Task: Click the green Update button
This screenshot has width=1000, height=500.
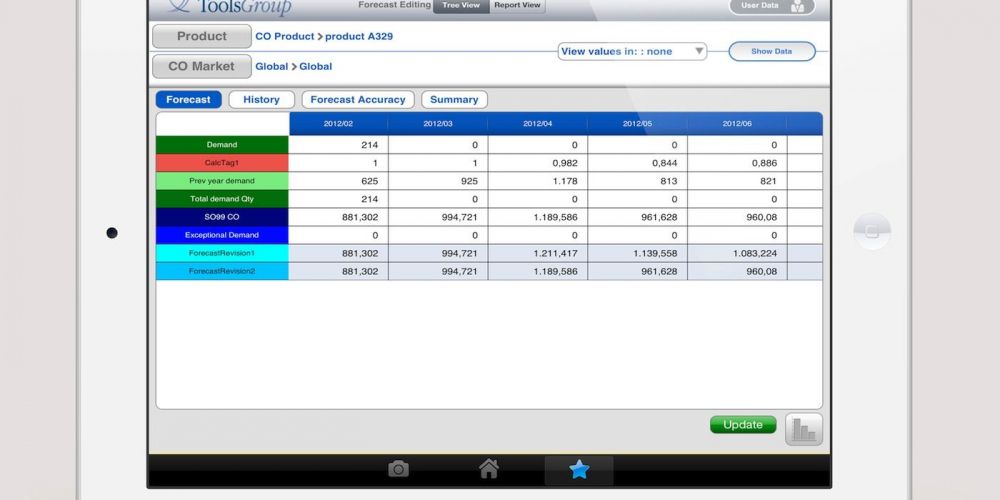Action: tap(743, 425)
